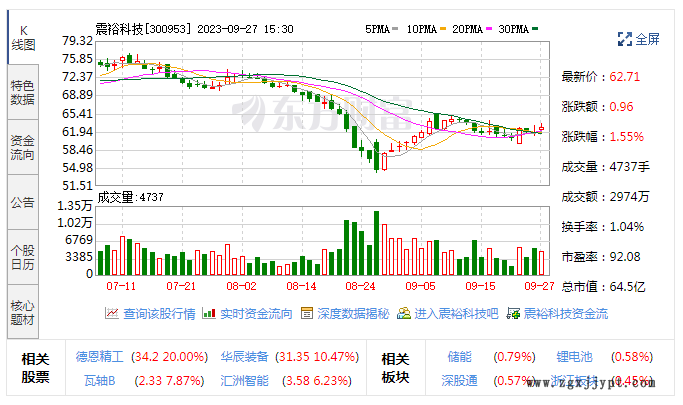This screenshot has width=683, height=405.
Task: Go to 进入震裕科技吧 forum link
Action: 456,314
